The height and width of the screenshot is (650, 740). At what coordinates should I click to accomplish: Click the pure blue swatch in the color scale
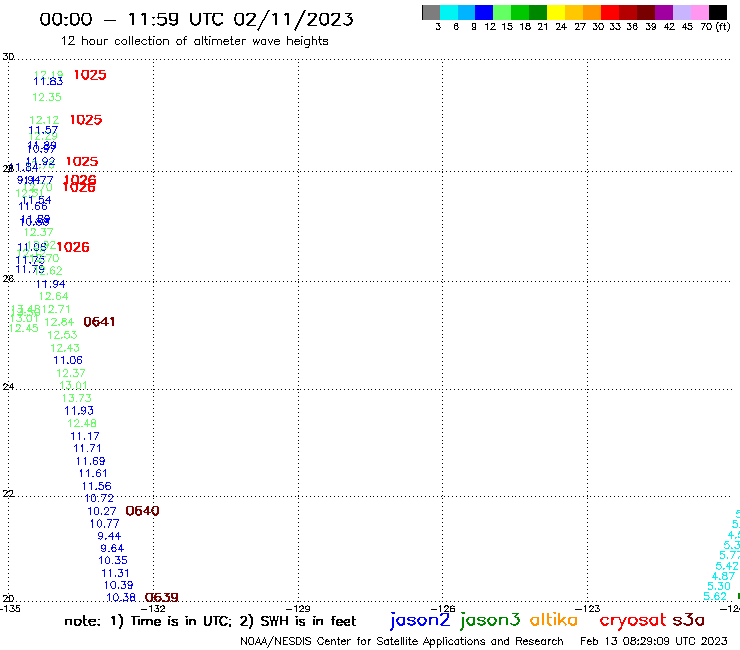click(484, 12)
